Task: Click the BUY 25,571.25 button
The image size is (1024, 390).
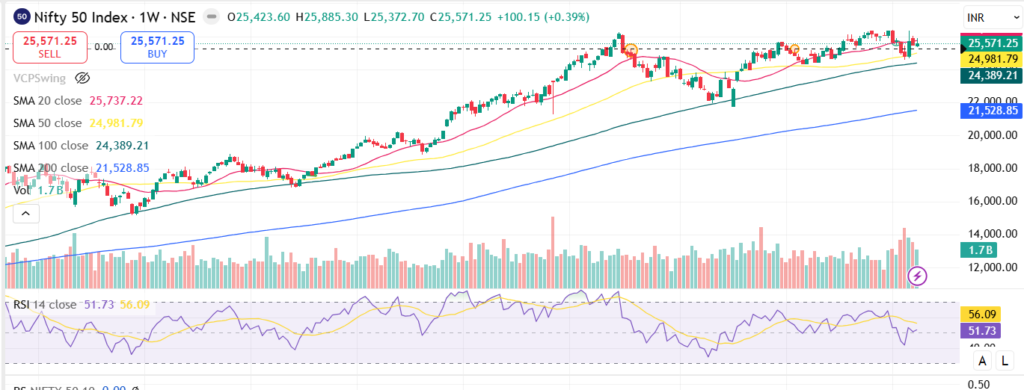Action: click(157, 47)
